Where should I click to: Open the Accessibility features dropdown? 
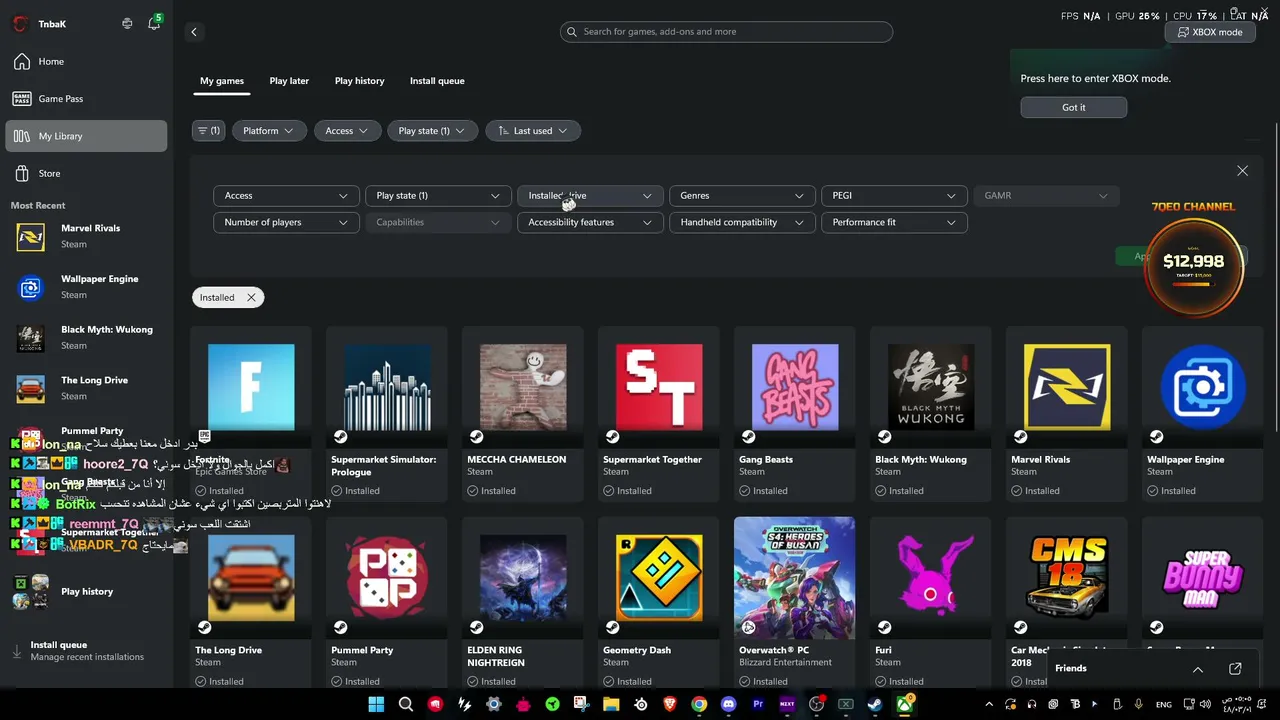coord(590,223)
